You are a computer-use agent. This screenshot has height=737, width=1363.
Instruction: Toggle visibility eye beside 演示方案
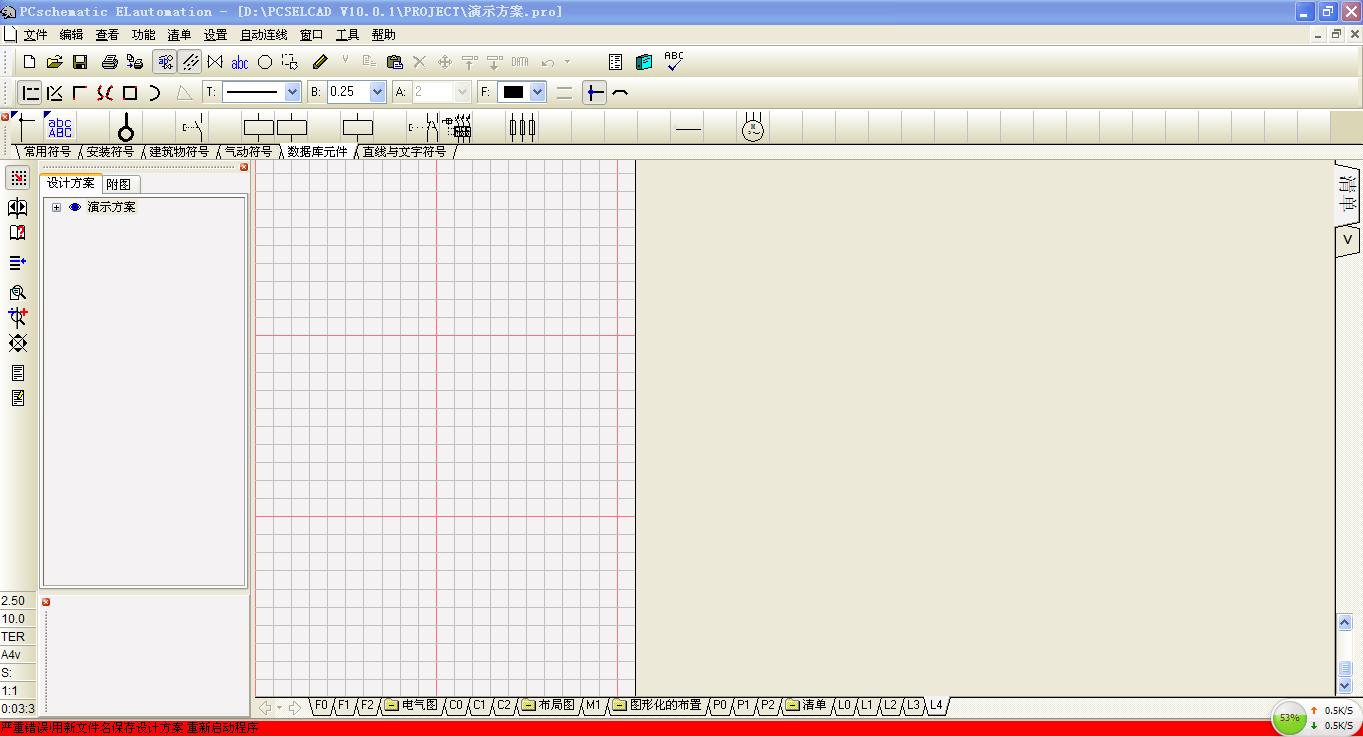[75, 207]
